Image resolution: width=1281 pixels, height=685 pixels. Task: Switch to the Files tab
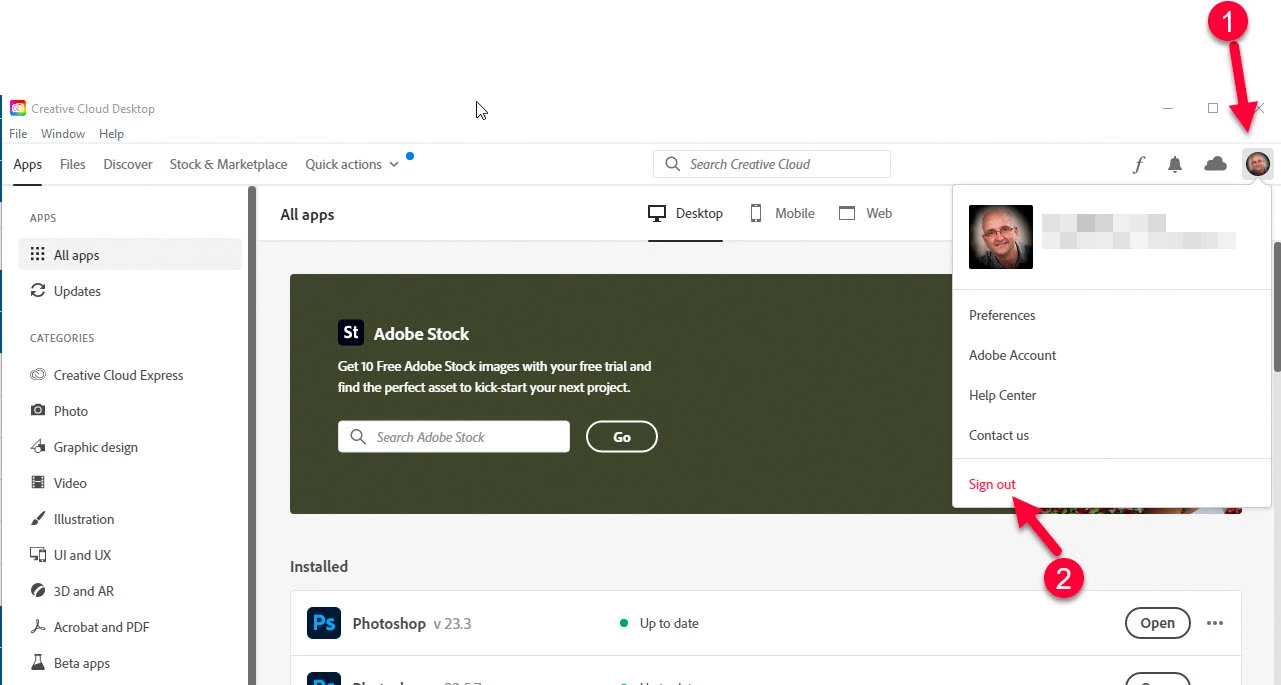(73, 164)
